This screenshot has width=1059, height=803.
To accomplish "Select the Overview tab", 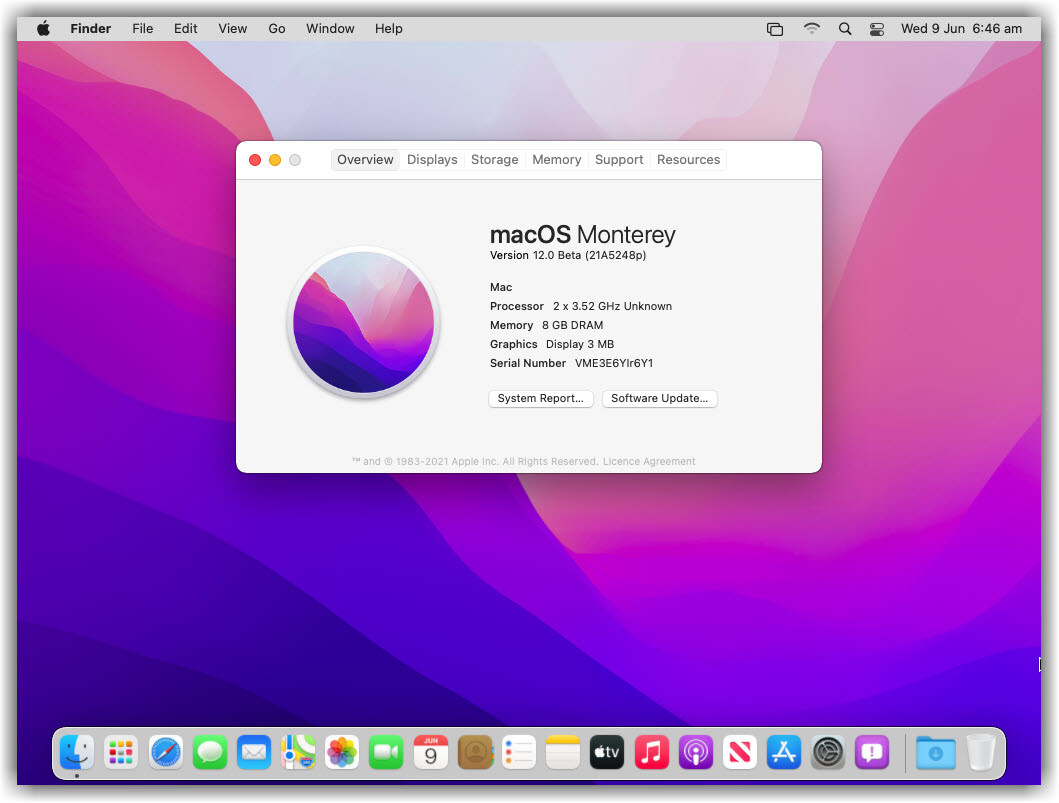I will 365,159.
